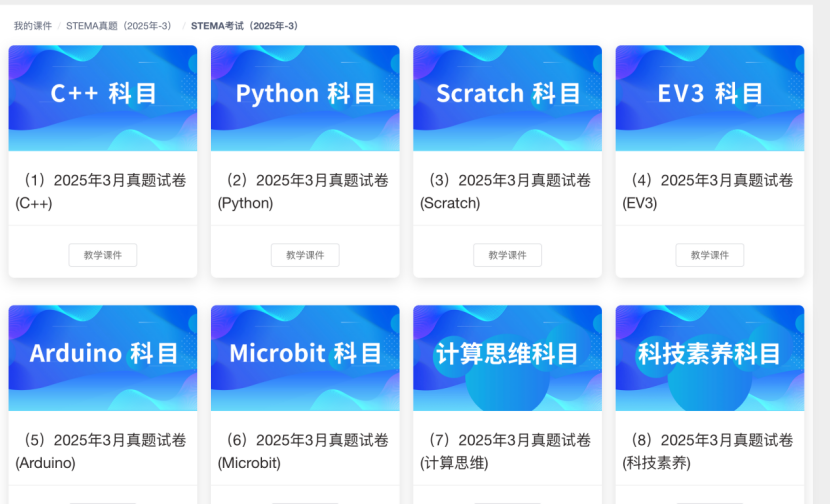This screenshot has width=830, height=504.
Task: Click title （3）2025年3月真题试卷 (Scratch)
Action: tap(506, 192)
